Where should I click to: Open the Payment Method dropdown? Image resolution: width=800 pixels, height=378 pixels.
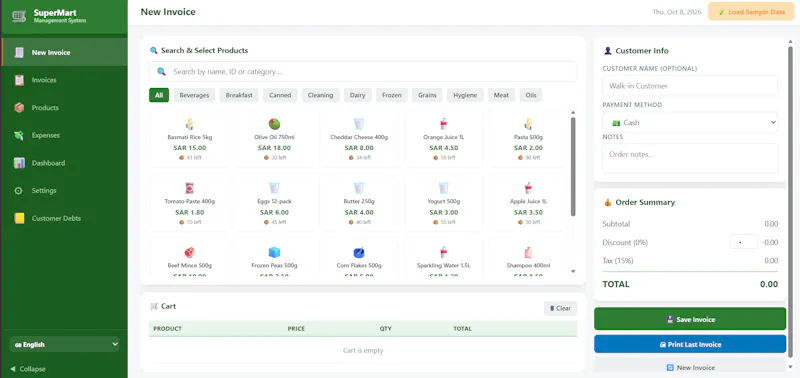(690, 122)
